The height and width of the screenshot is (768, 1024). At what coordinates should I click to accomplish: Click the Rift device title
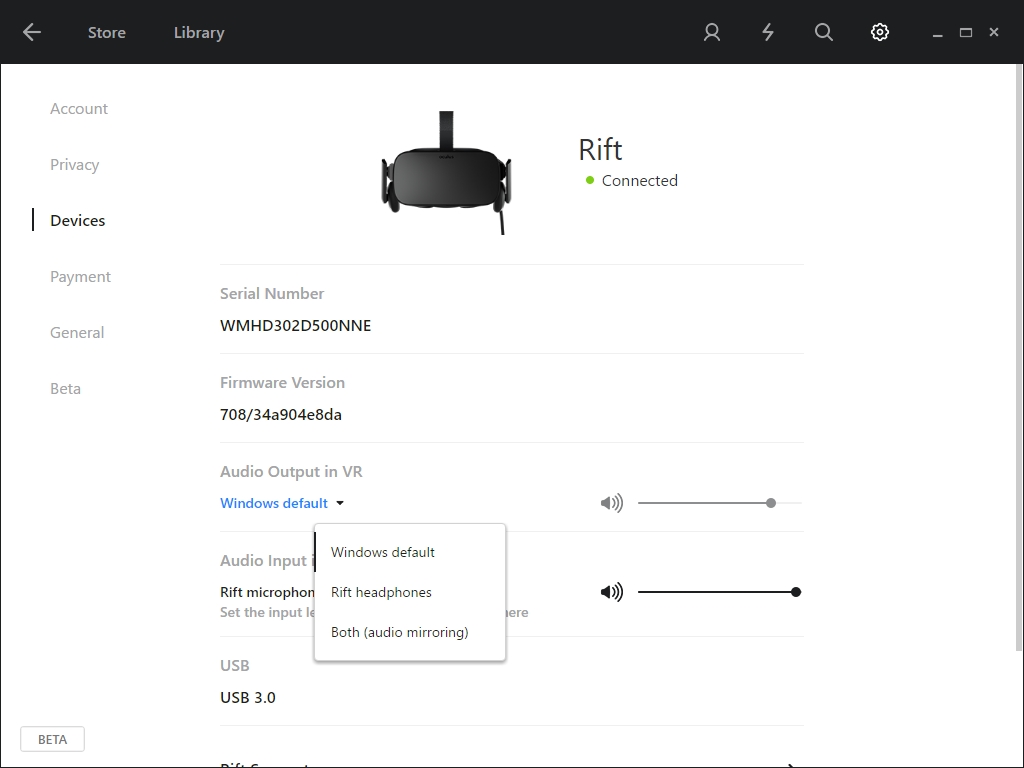(x=600, y=150)
